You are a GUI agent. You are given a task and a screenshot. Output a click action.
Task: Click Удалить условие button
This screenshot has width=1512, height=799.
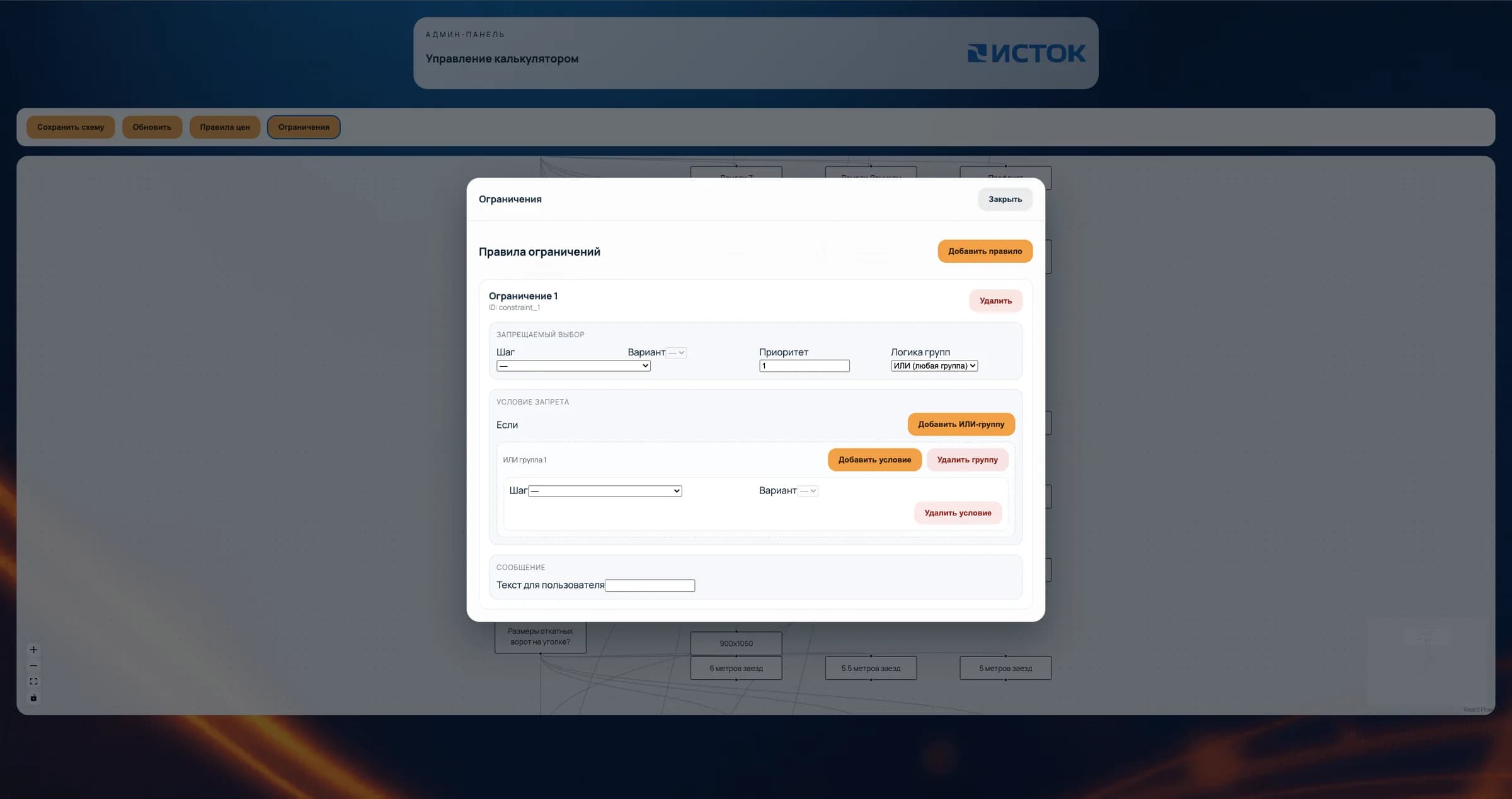pyautogui.click(x=958, y=513)
